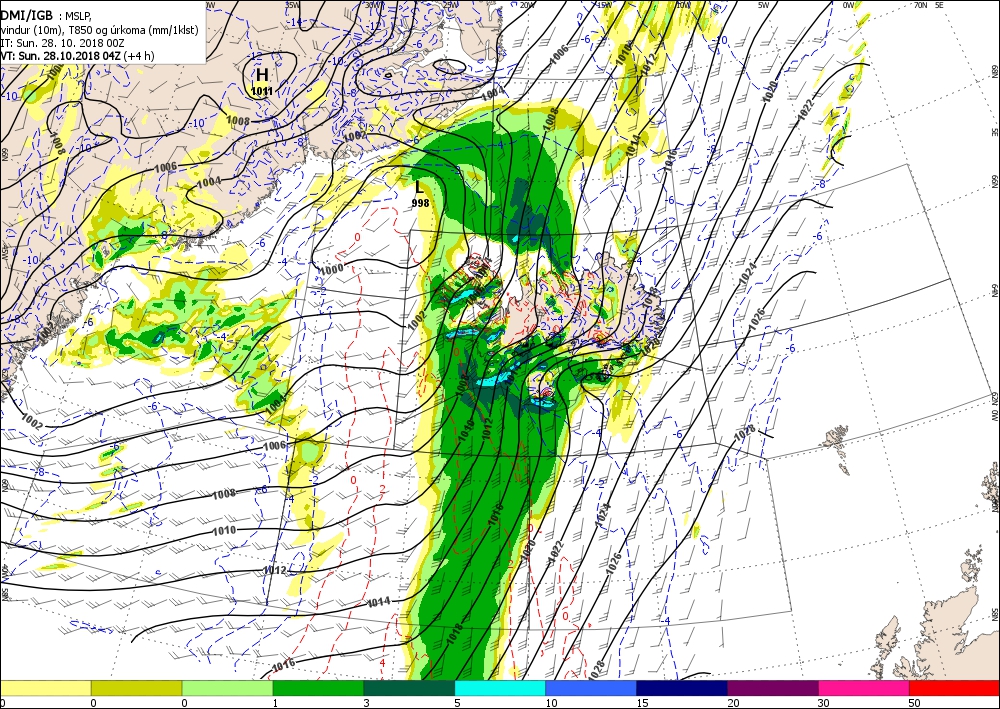Click the '-14' temperature contour label
The height and width of the screenshot is (709, 1000).
point(293,22)
